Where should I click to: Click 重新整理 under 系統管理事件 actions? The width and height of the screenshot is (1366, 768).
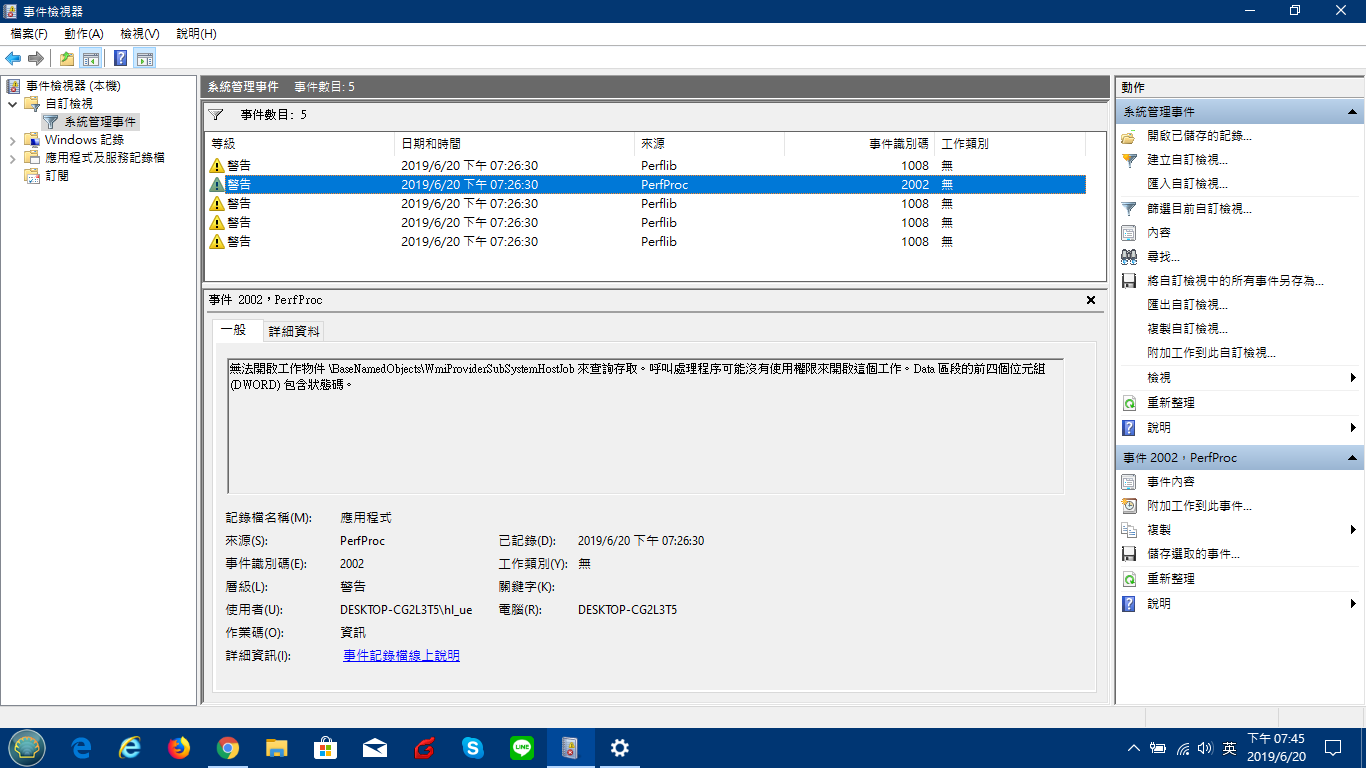pos(1171,403)
